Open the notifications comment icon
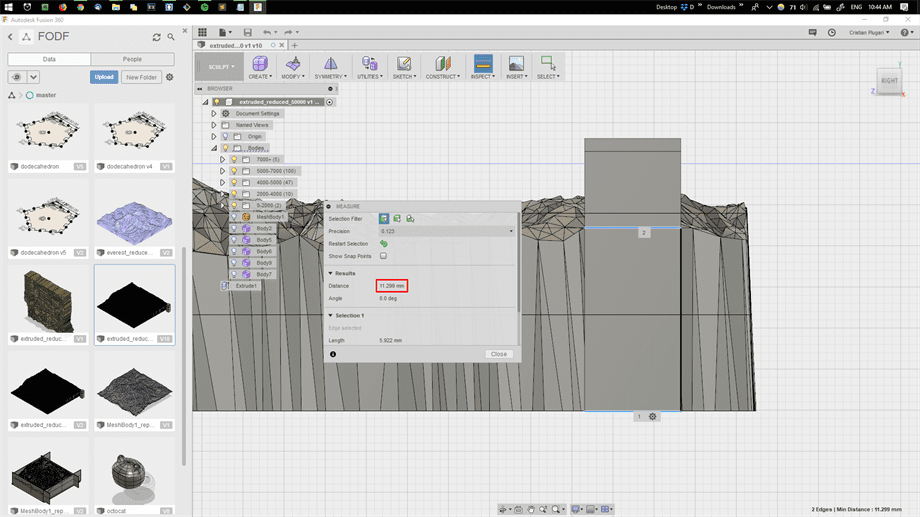Viewport: 920px width, 517px height. coord(813,32)
